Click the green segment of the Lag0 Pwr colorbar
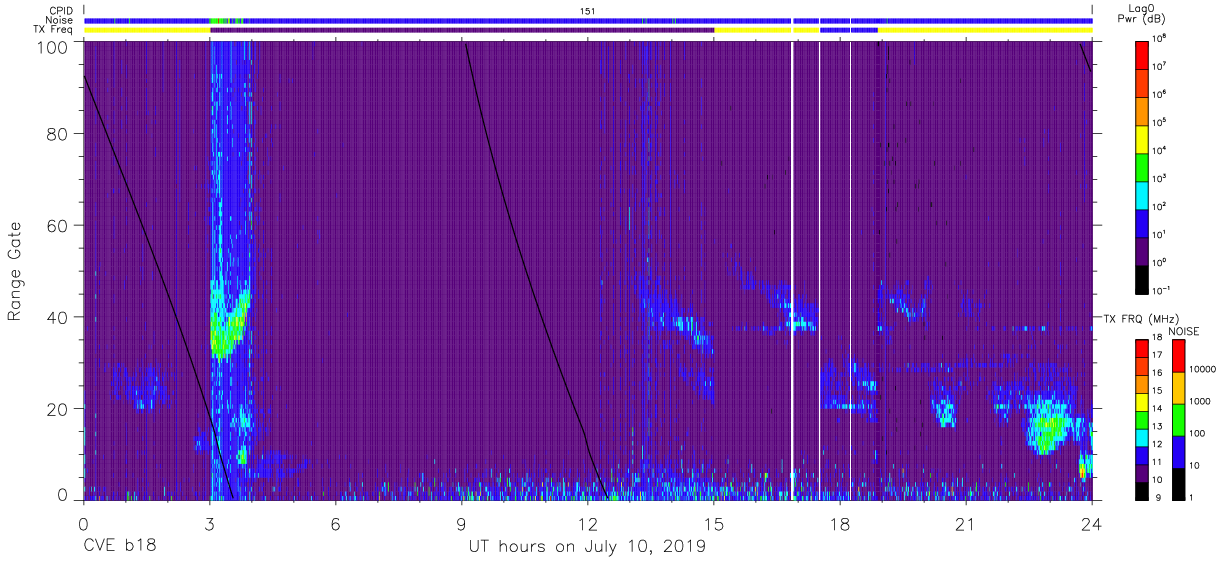This screenshot has width=1228, height=567. pyautogui.click(x=1144, y=165)
